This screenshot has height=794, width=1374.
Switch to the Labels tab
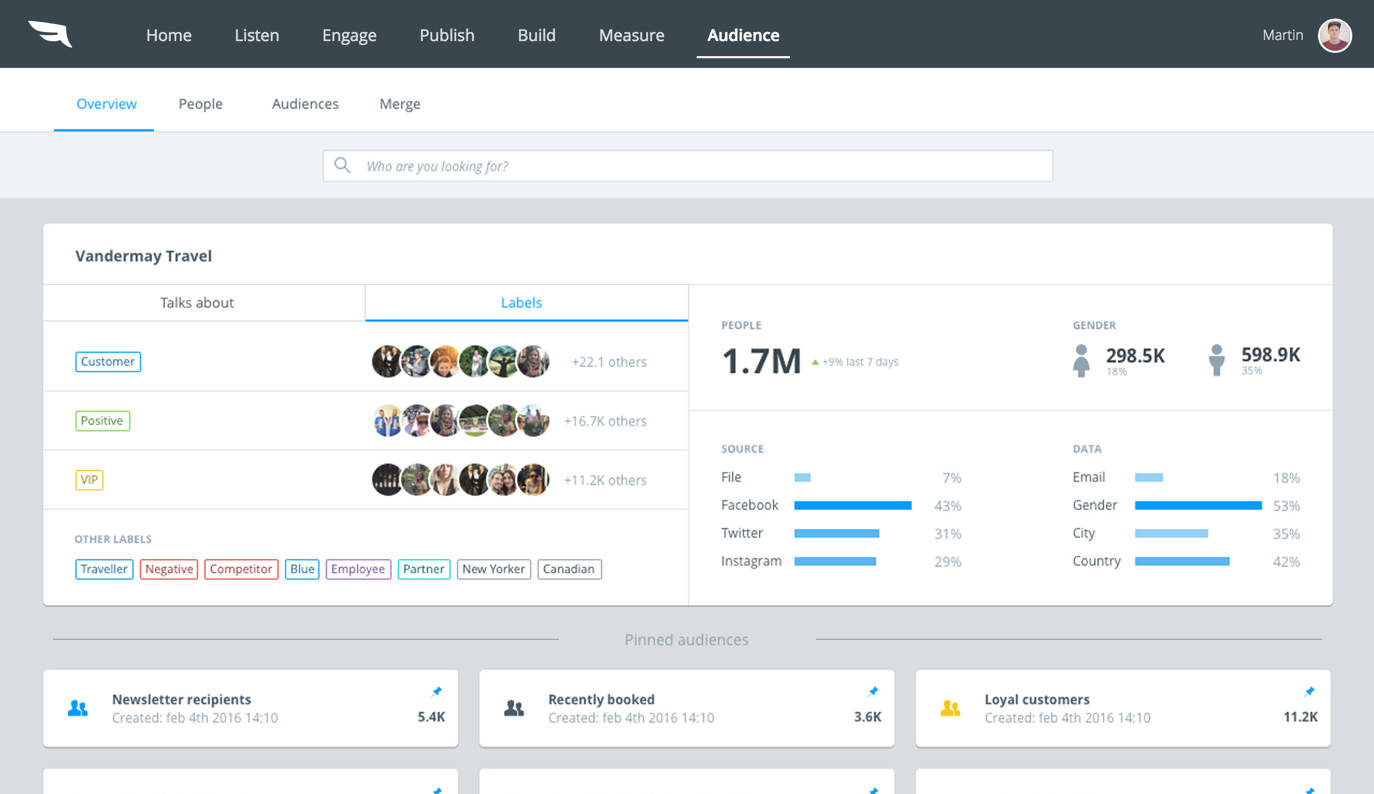[521, 303]
